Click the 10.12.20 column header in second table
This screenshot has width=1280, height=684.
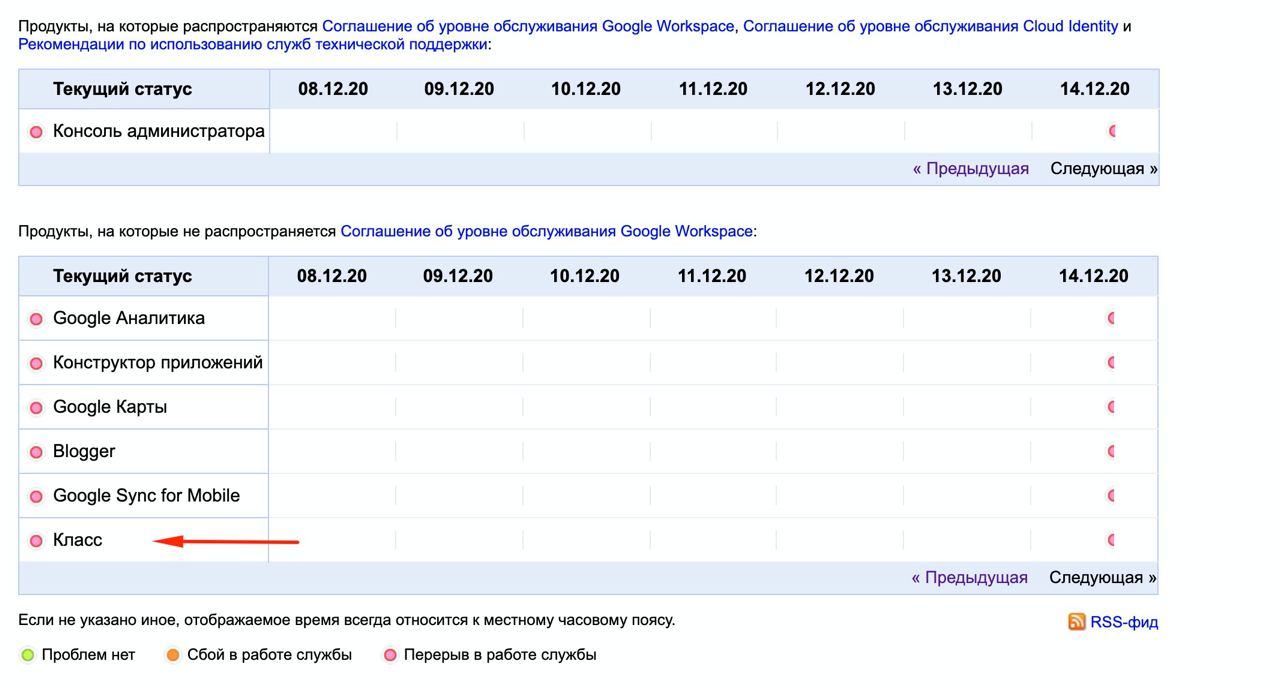pyautogui.click(x=585, y=276)
